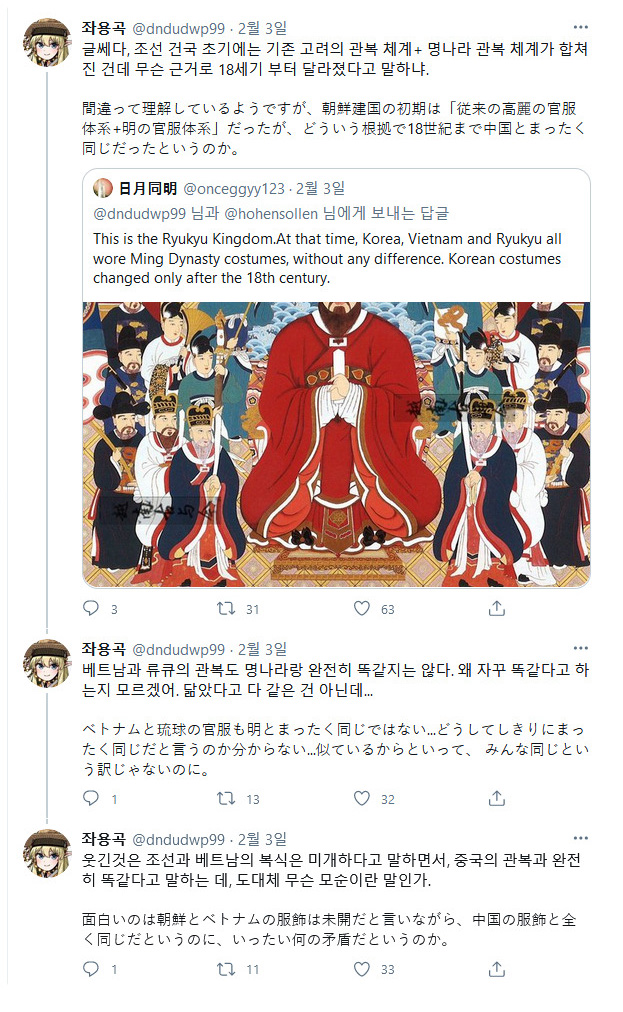This screenshot has width=623, height=1012.
Task: Retweet the first tweet showing 31 retweets
Action: (225, 608)
